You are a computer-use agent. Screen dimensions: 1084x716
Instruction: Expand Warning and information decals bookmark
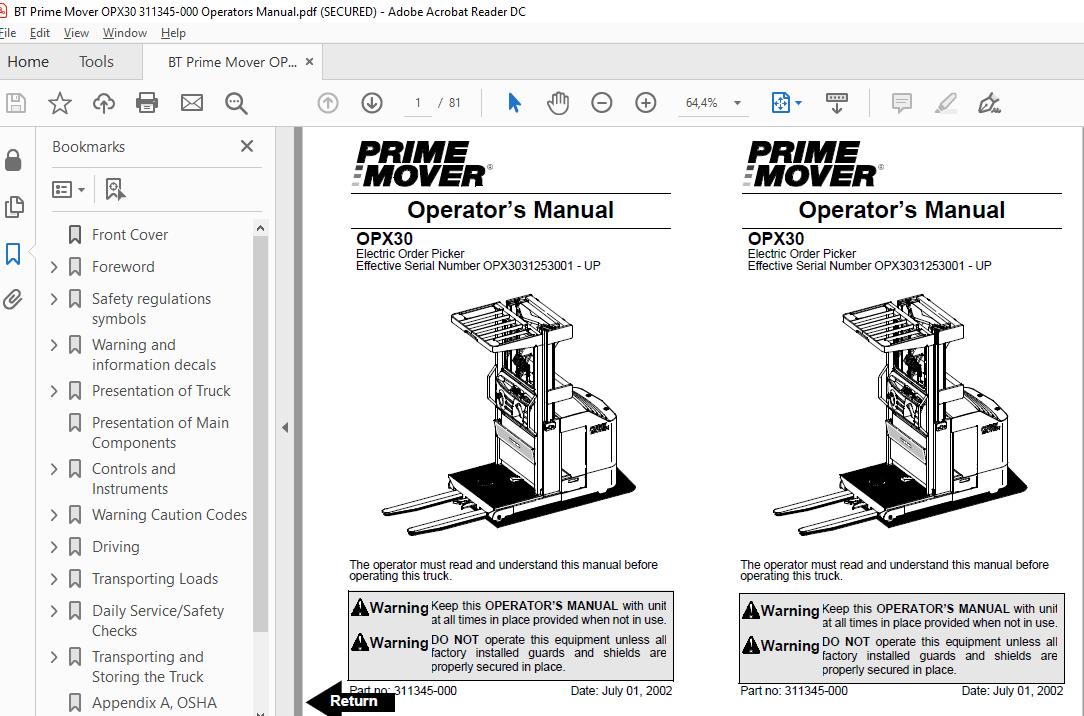click(x=54, y=344)
